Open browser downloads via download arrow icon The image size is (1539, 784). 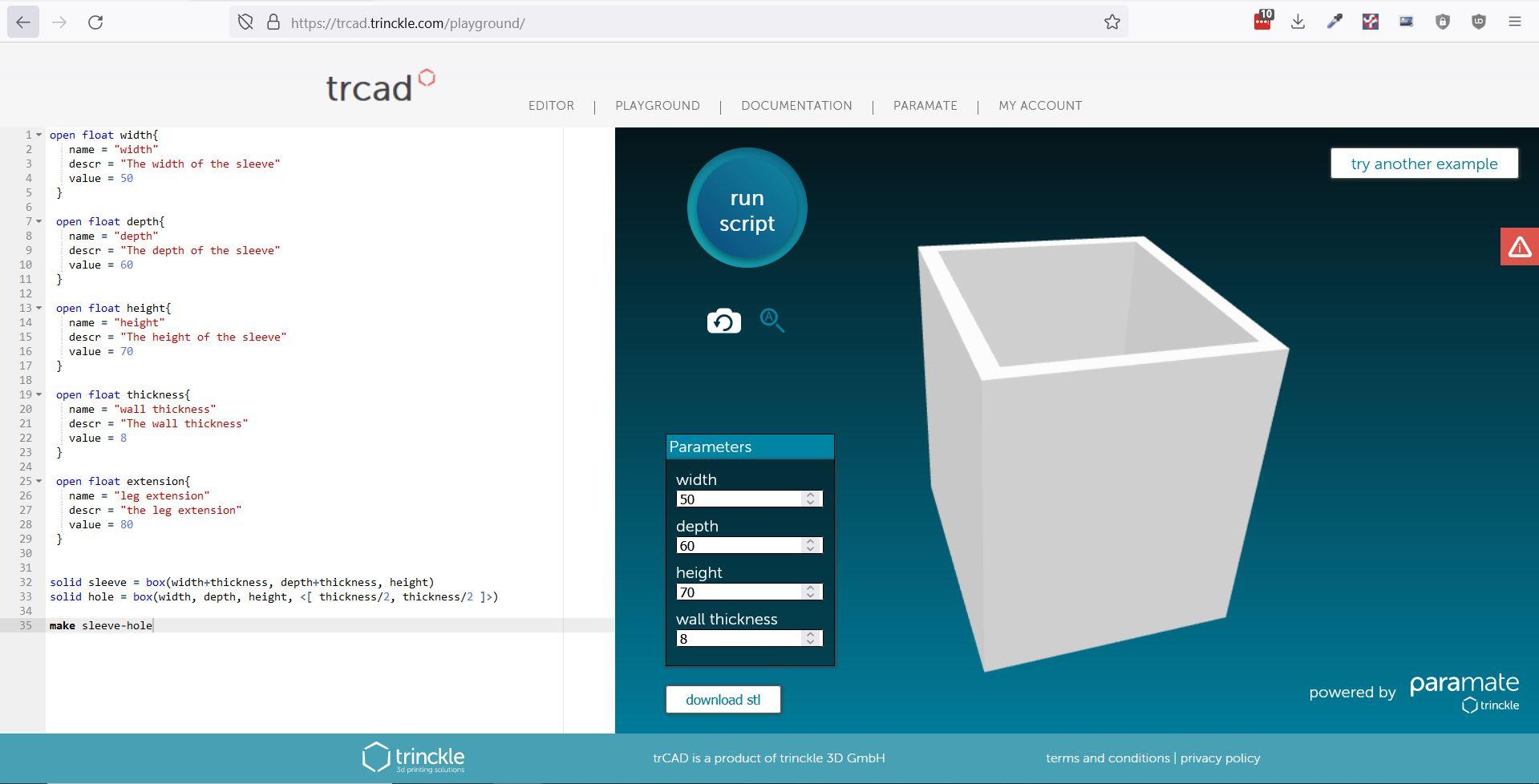[x=1298, y=22]
